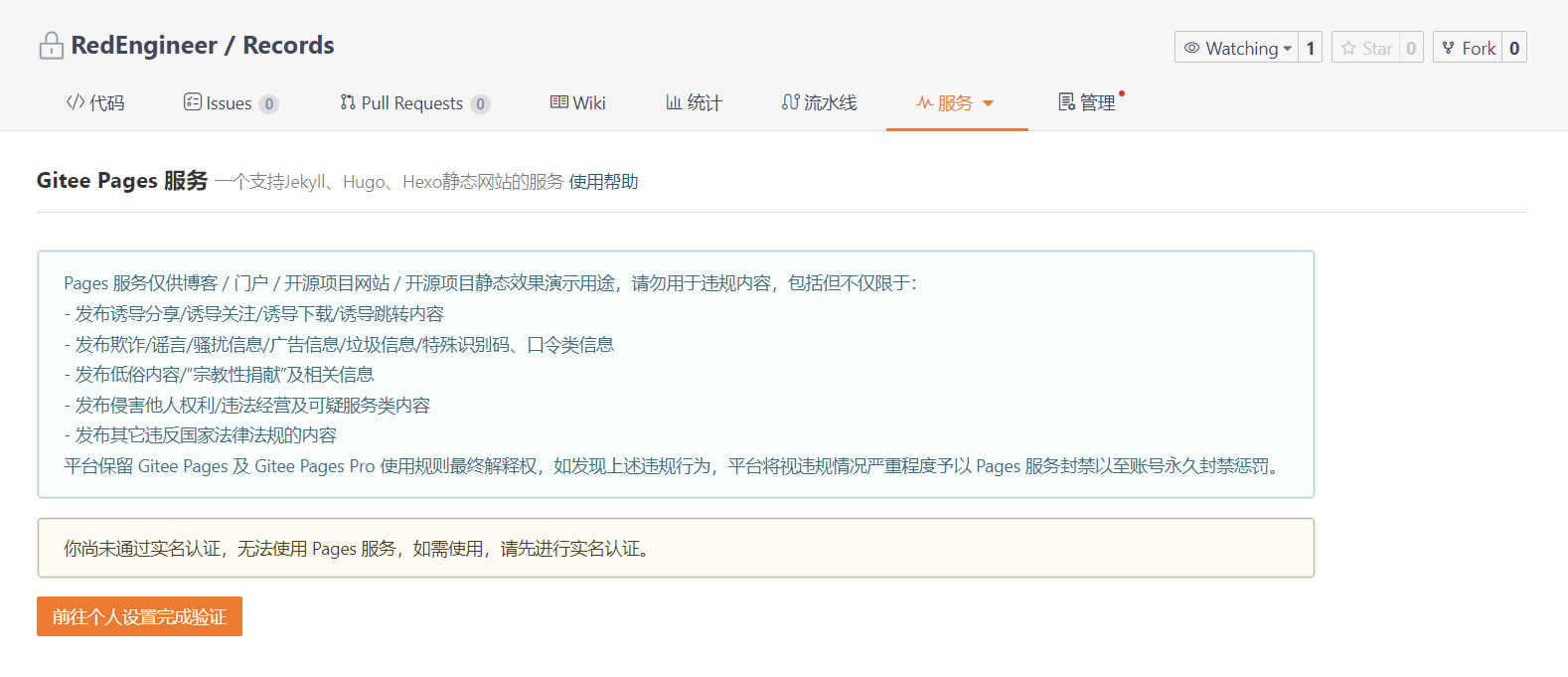Click the Wiki book icon
Screen dimensions: 1568x677
click(559, 102)
